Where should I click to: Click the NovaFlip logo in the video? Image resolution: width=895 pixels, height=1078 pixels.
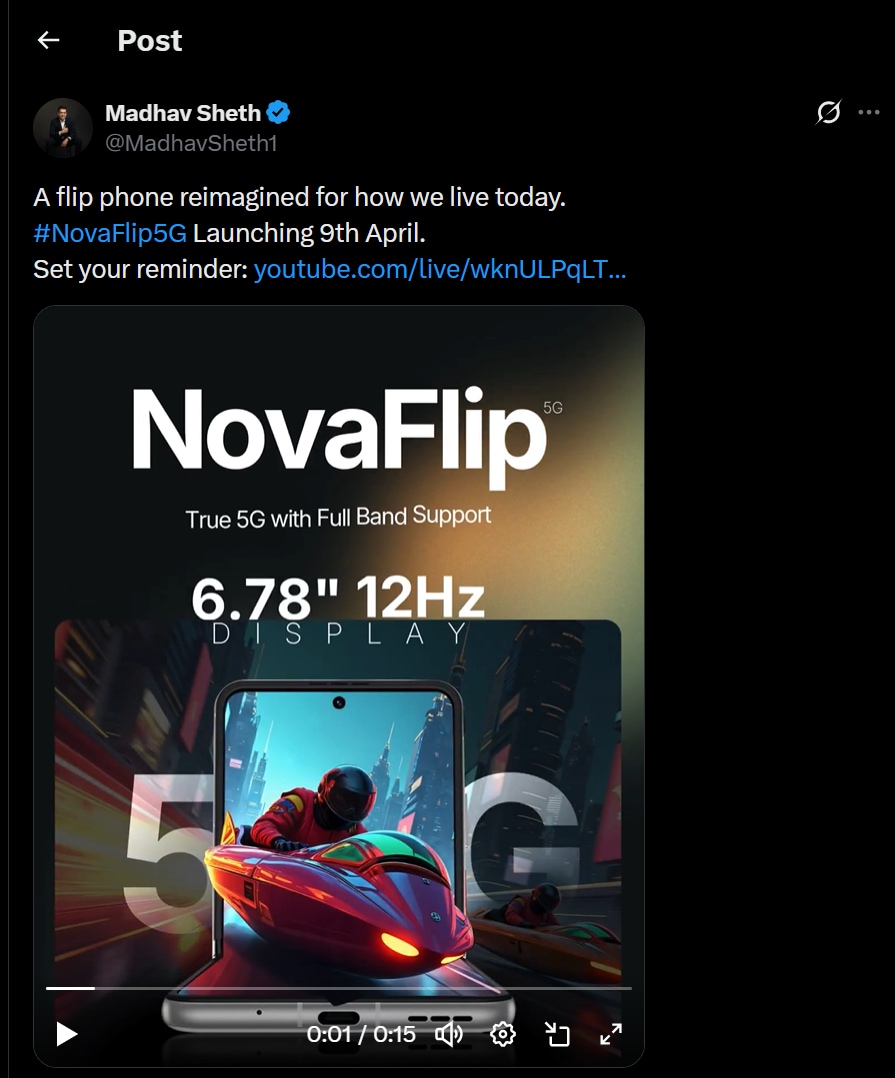click(340, 429)
